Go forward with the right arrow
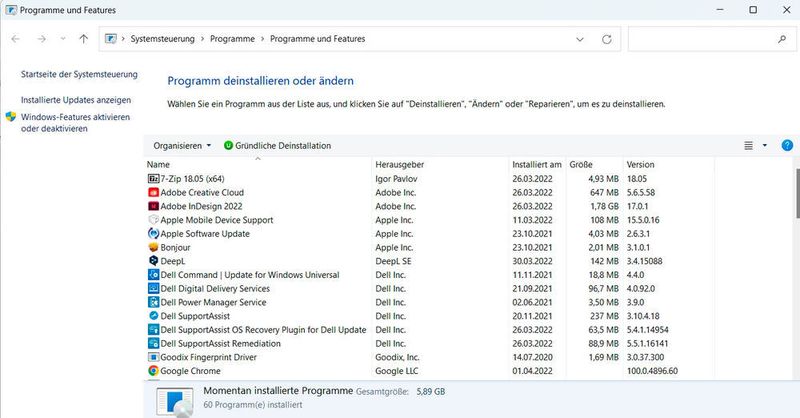The image size is (800, 418). pyautogui.click(x=41, y=39)
